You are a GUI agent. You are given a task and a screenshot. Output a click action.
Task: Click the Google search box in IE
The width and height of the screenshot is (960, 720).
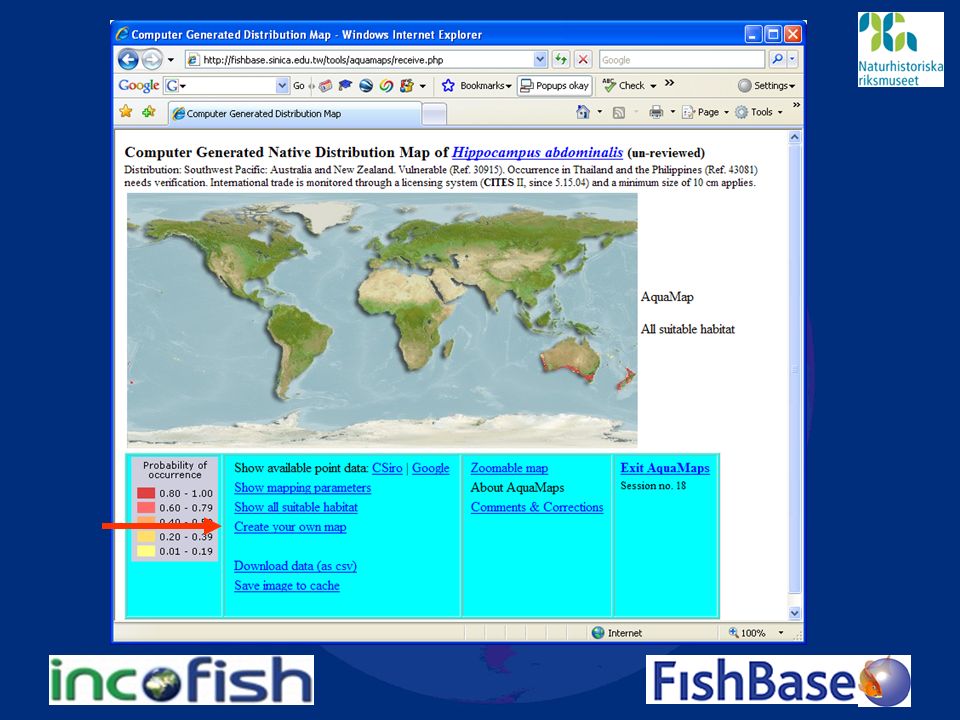(681, 59)
